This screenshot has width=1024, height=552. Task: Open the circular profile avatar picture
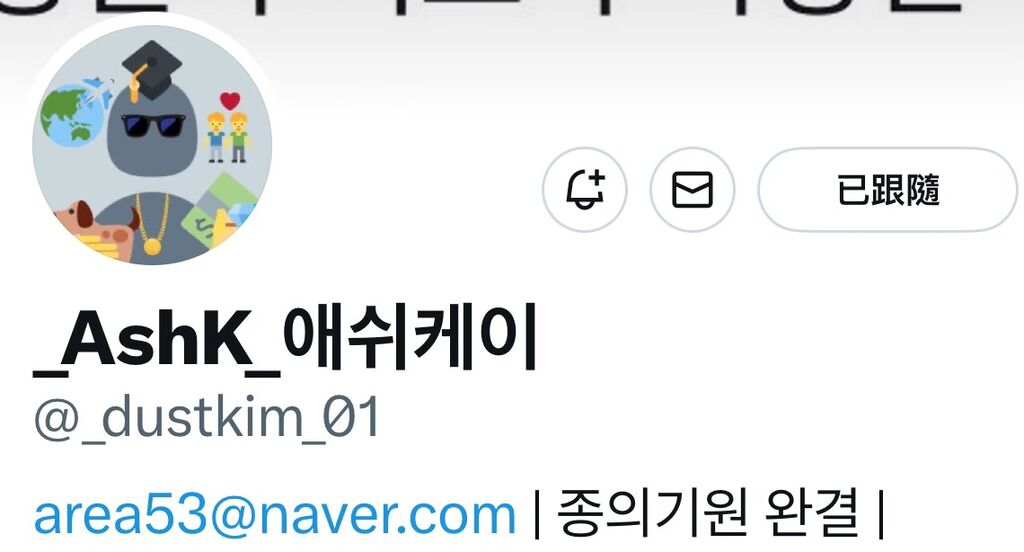pyautogui.click(x=152, y=145)
